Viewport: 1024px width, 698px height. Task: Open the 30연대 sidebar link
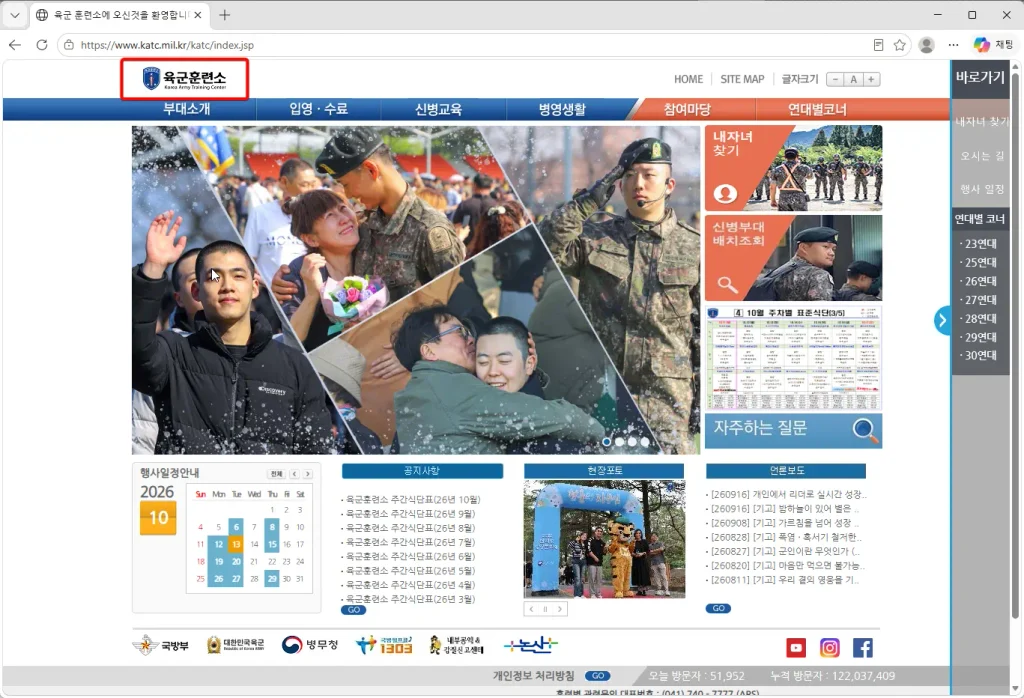click(979, 355)
